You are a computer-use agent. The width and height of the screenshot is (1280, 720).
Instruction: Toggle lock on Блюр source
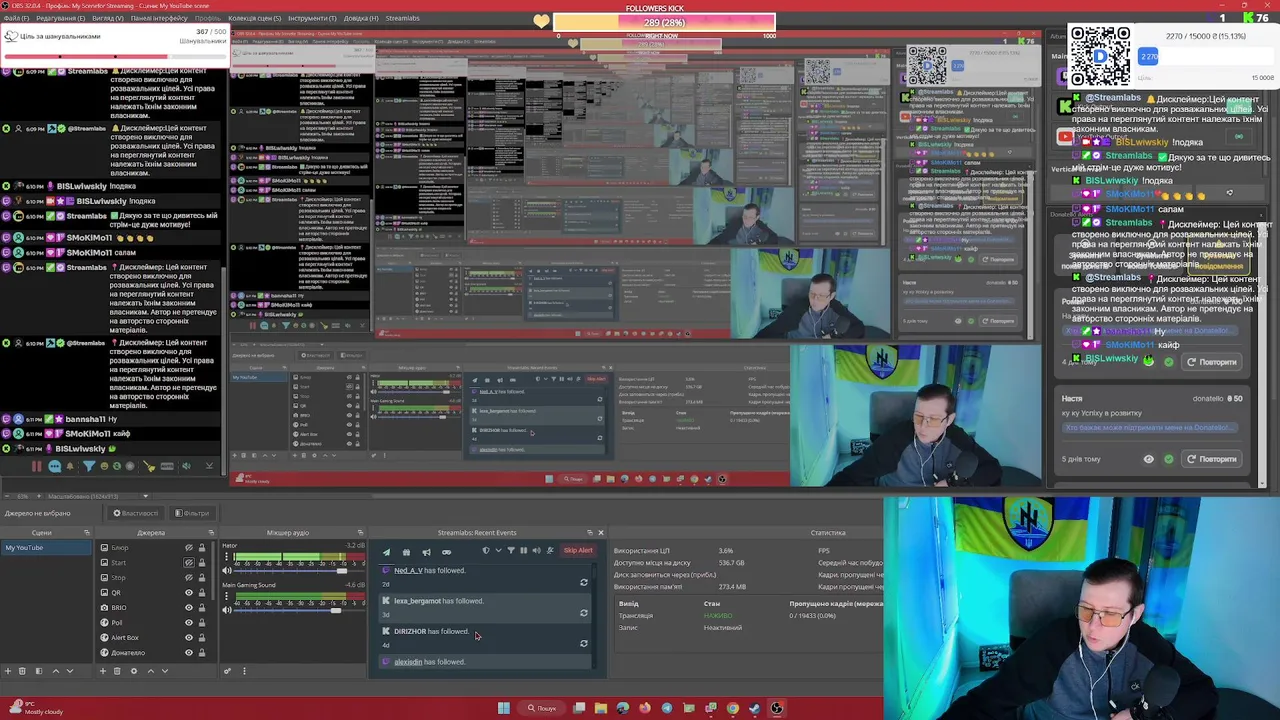click(x=201, y=548)
